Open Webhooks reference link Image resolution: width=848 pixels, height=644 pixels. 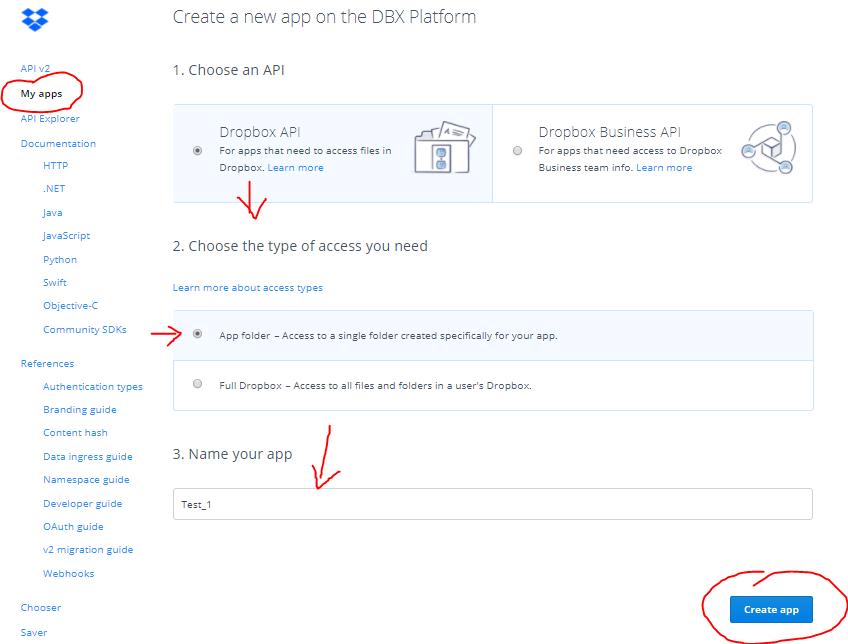point(69,574)
